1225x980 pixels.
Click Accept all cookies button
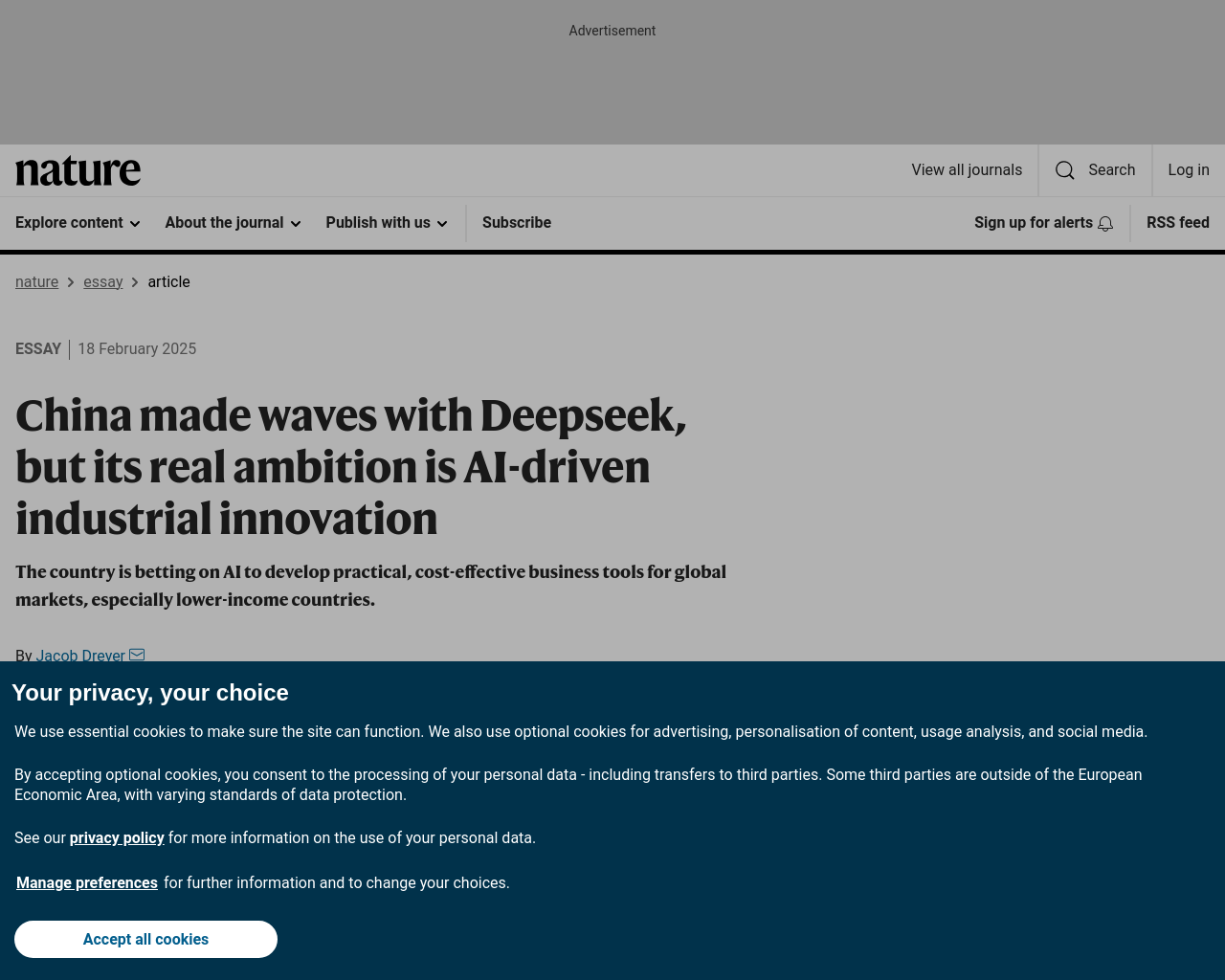(145, 939)
